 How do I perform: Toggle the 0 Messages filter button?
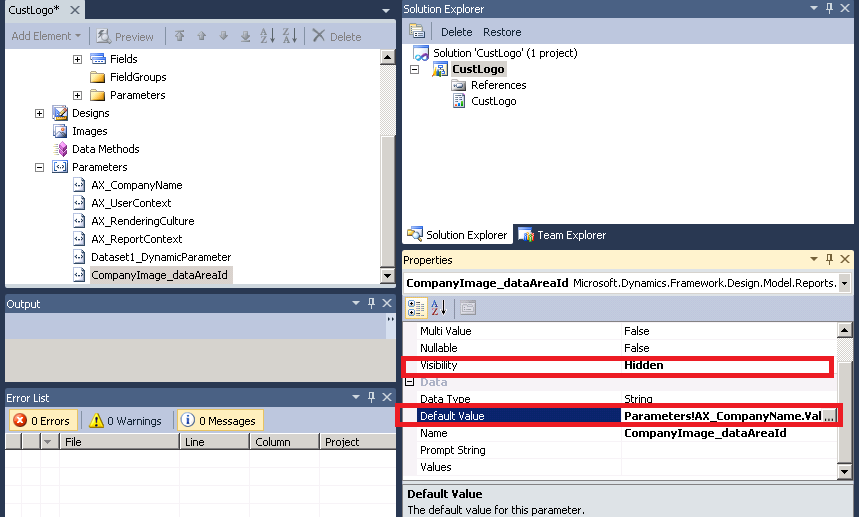click(x=221, y=421)
